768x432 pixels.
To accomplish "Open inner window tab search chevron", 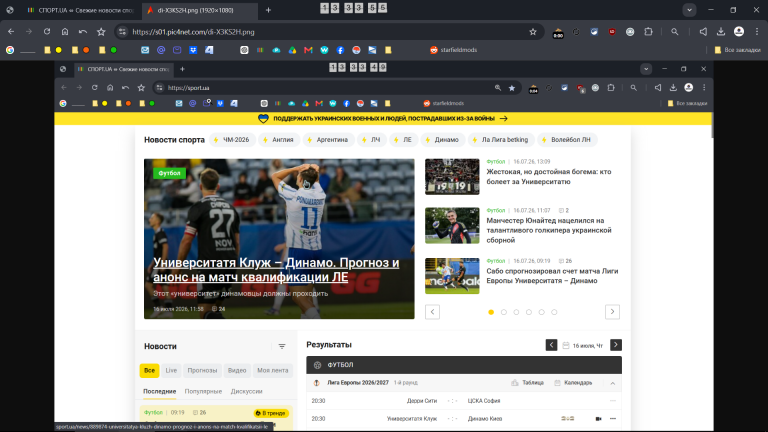I will 646,69.
